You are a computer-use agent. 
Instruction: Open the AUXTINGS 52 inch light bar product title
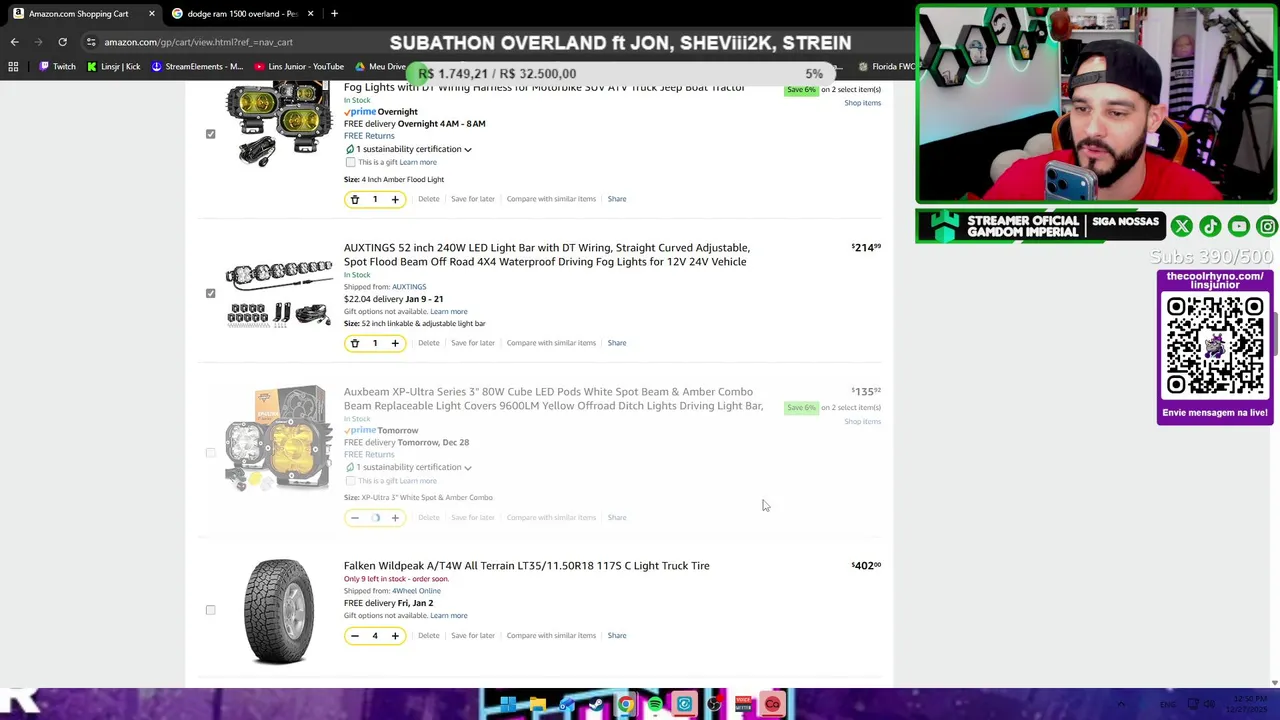(546, 255)
